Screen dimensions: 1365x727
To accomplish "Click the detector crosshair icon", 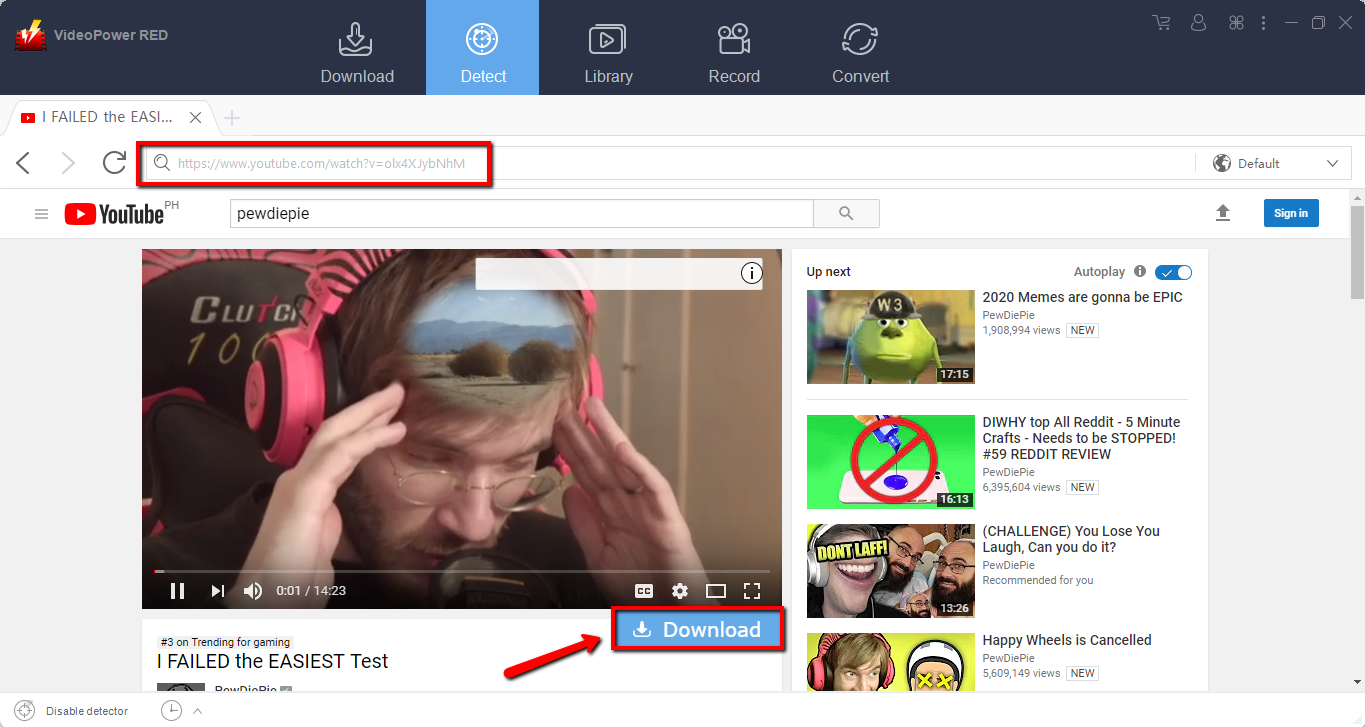I will tap(24, 710).
